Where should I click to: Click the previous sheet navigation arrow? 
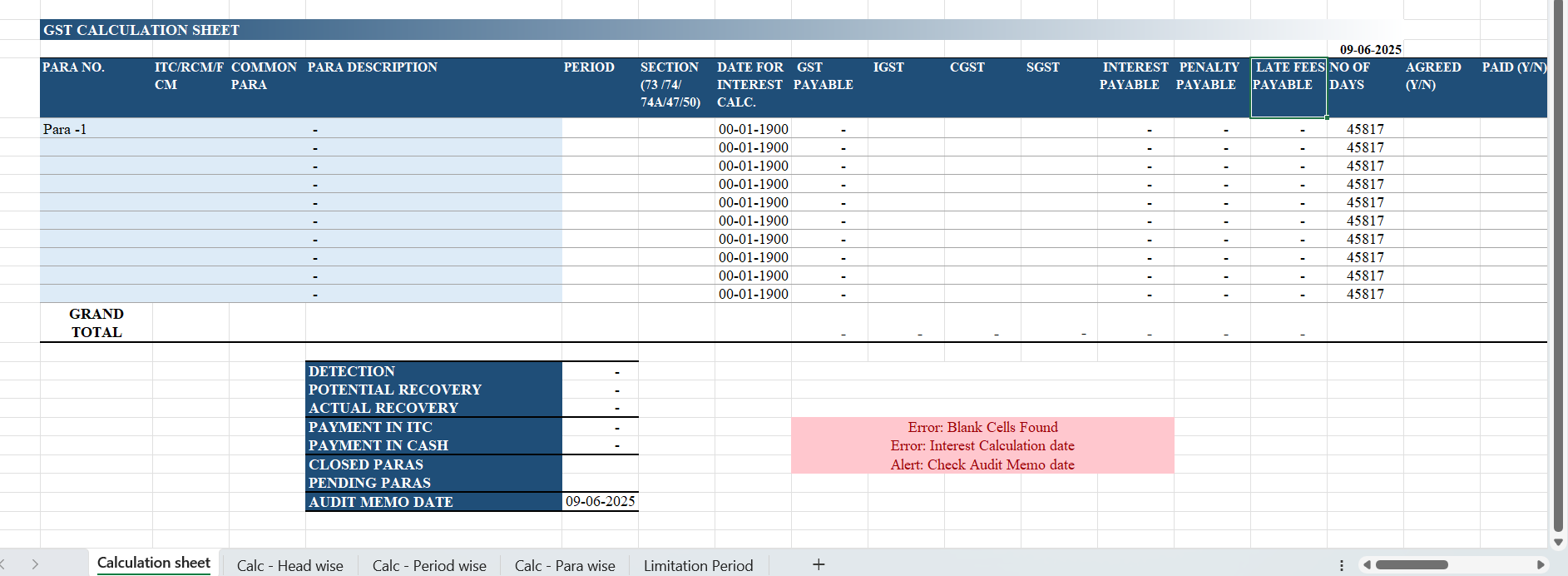tap(4, 564)
